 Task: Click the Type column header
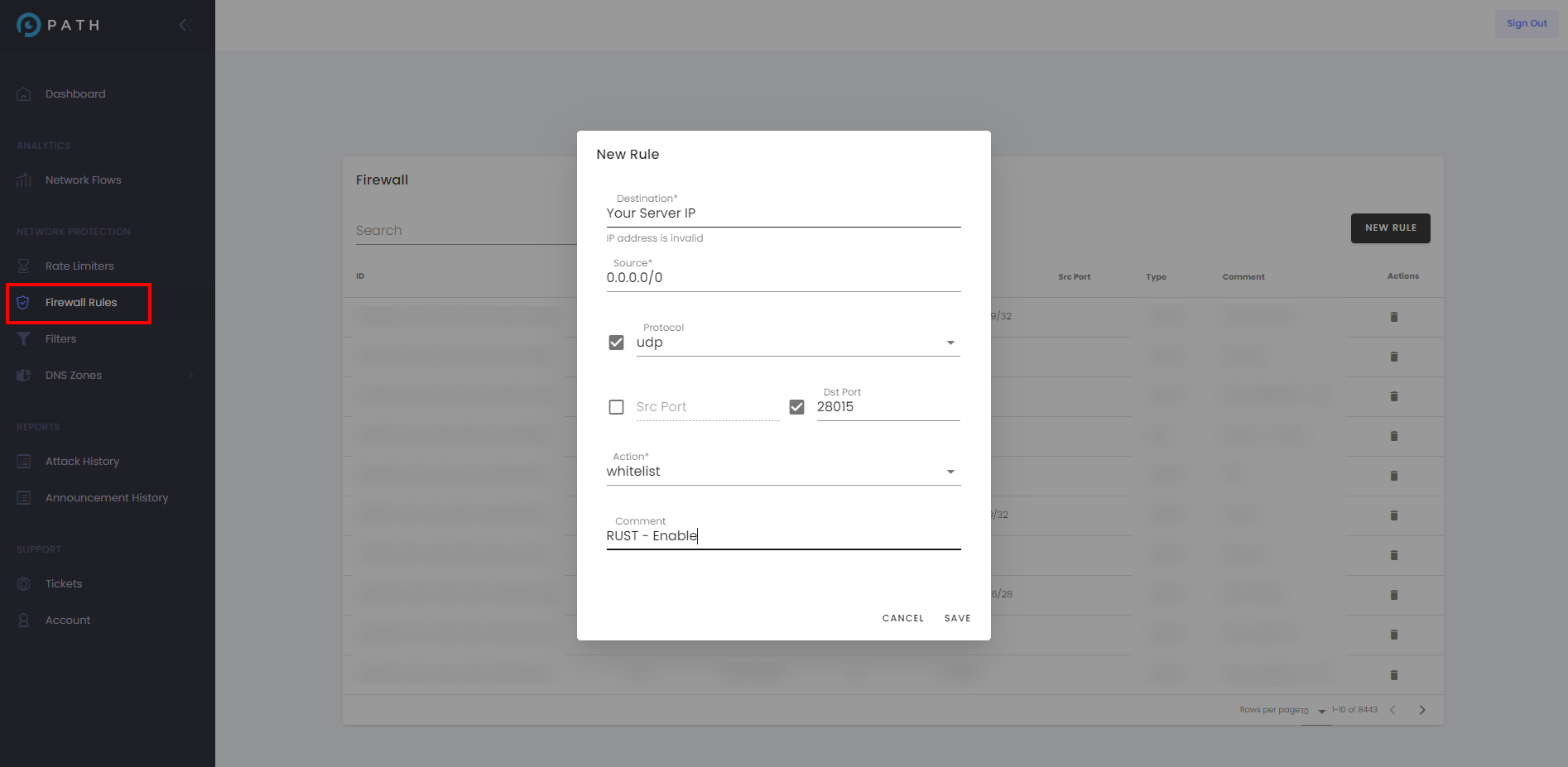click(1156, 277)
